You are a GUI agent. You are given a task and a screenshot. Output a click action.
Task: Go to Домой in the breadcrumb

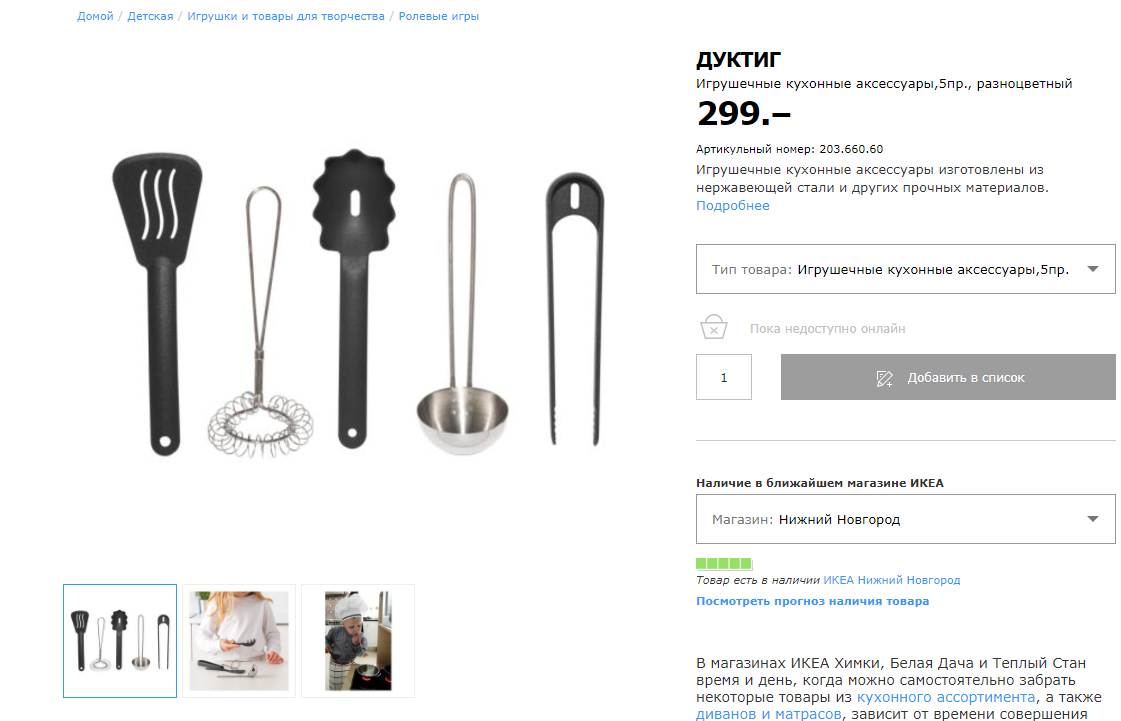click(x=95, y=16)
